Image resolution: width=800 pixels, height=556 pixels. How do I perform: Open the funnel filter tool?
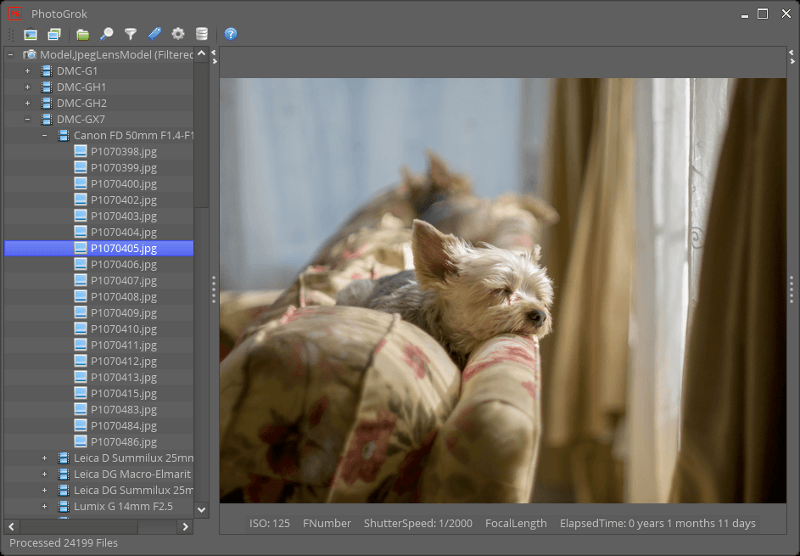[131, 34]
